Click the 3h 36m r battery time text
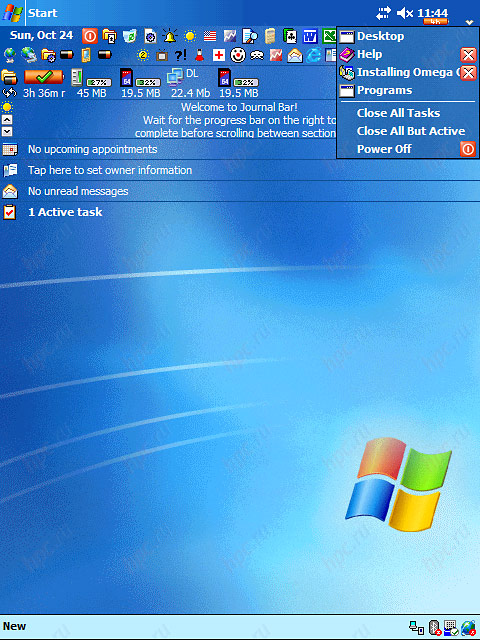The image size is (480, 640). 44,93
